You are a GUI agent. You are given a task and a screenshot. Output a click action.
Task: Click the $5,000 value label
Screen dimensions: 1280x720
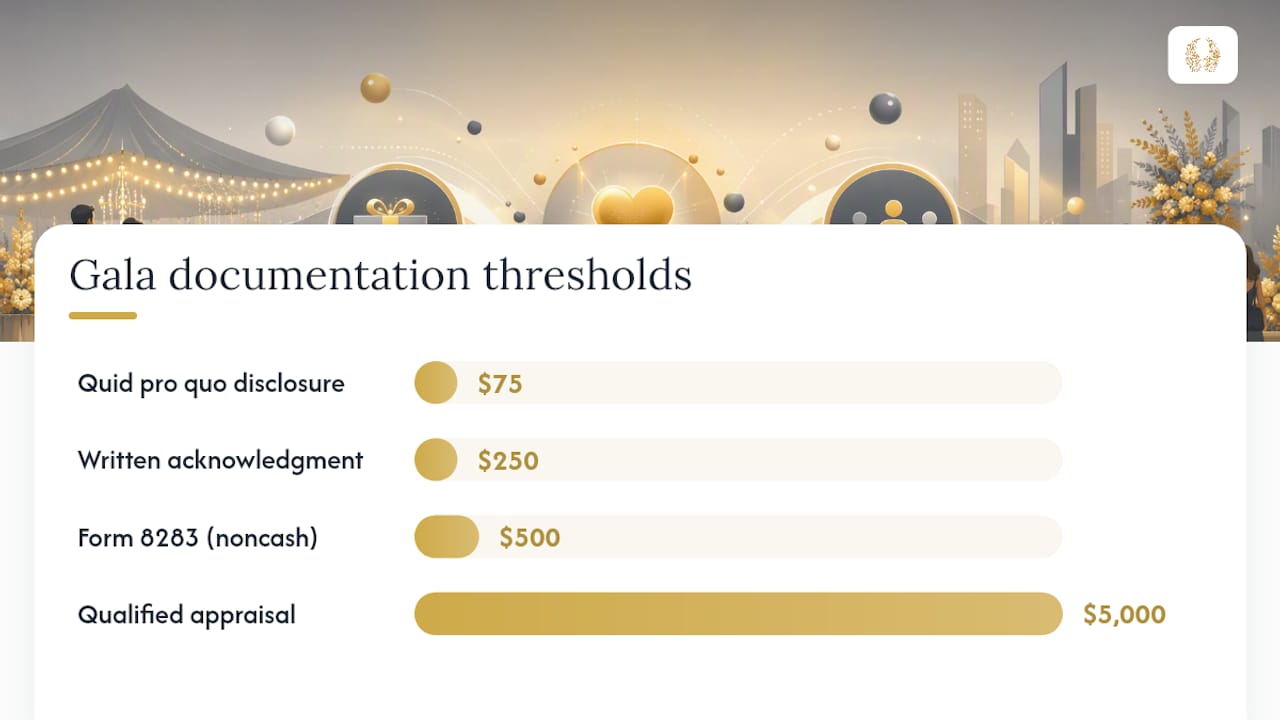[x=1124, y=614]
